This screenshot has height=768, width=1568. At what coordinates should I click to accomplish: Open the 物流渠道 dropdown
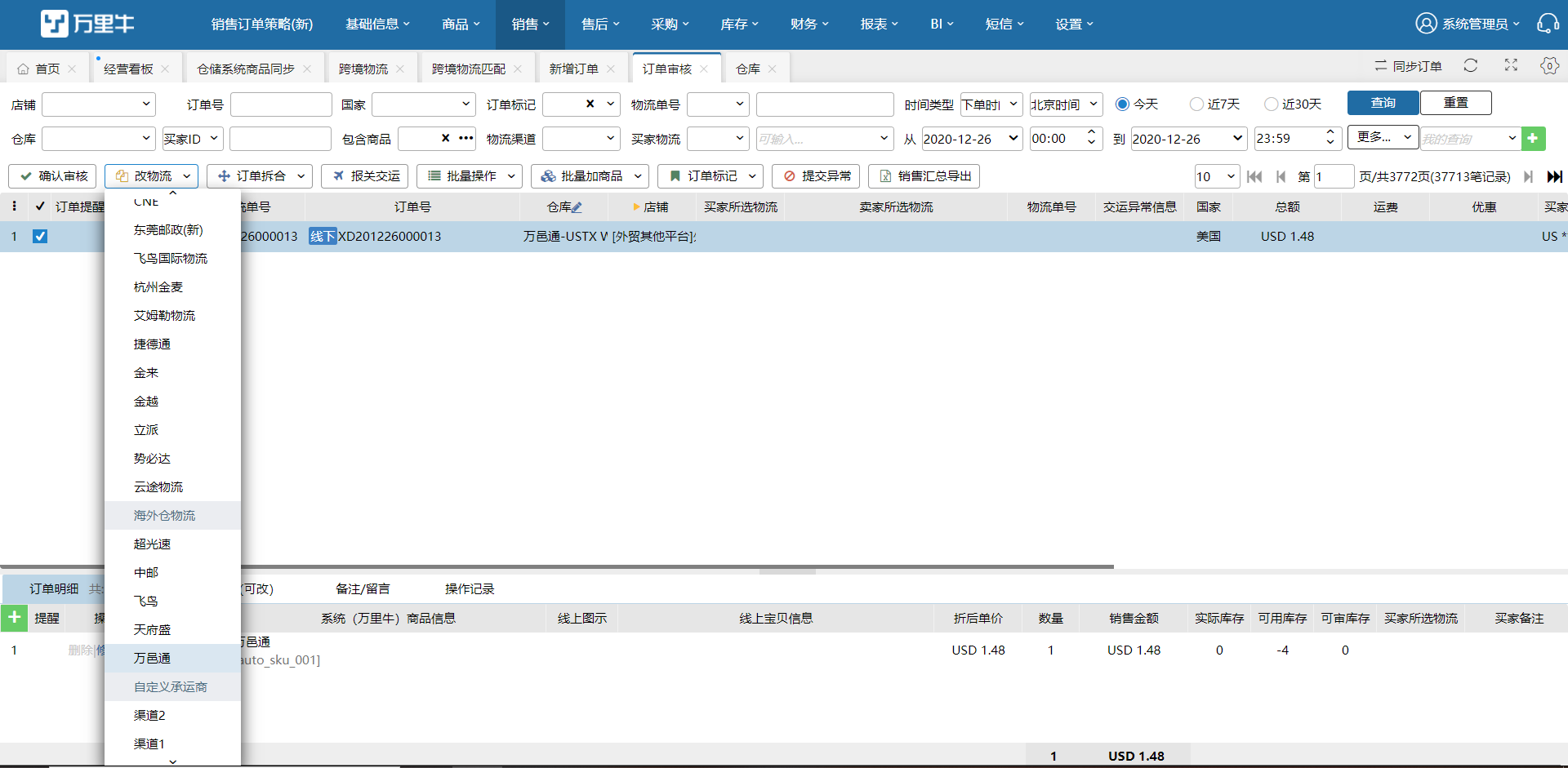tap(581, 139)
